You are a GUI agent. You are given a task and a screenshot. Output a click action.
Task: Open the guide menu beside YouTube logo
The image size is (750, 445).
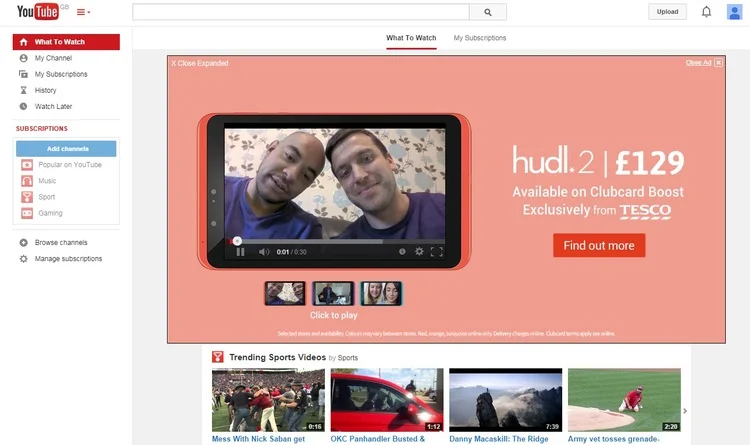point(83,12)
